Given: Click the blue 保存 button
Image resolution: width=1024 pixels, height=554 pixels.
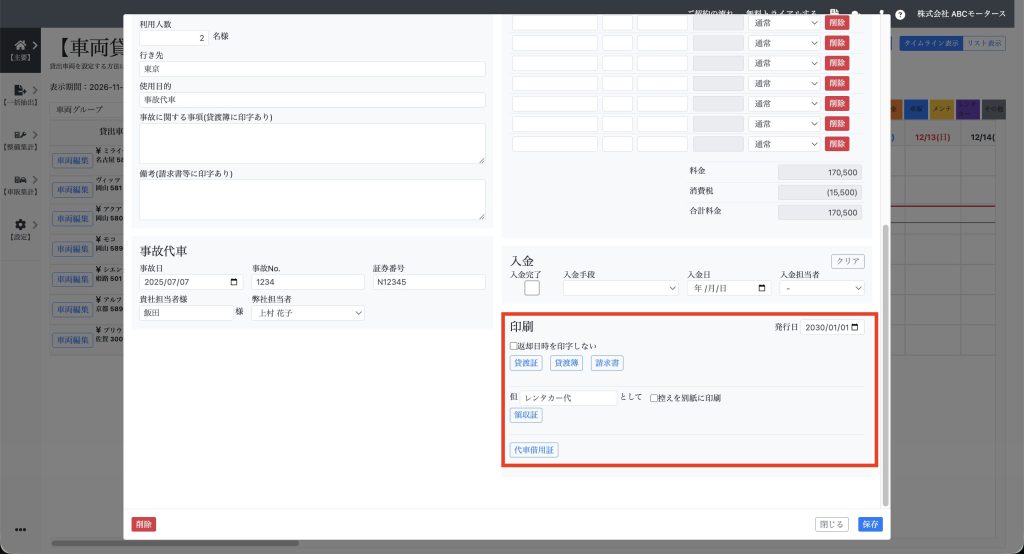Looking at the screenshot, I should [x=870, y=524].
